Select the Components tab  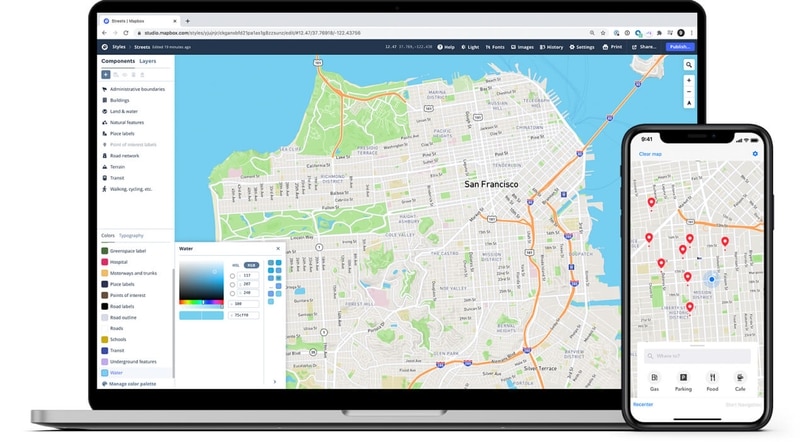click(x=118, y=61)
